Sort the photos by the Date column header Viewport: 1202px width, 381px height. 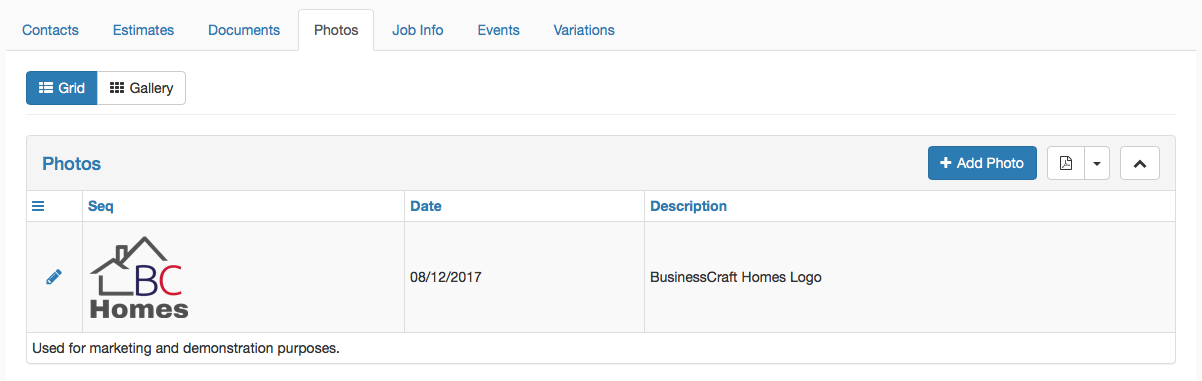(426, 206)
